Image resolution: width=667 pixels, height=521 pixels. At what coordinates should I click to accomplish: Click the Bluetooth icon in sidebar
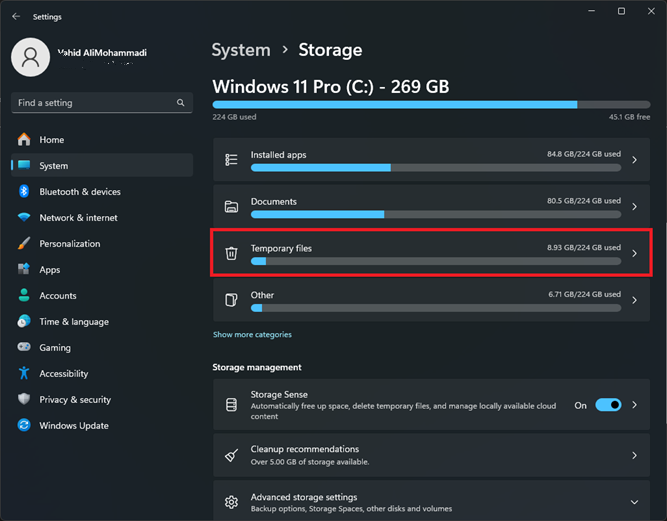point(24,191)
